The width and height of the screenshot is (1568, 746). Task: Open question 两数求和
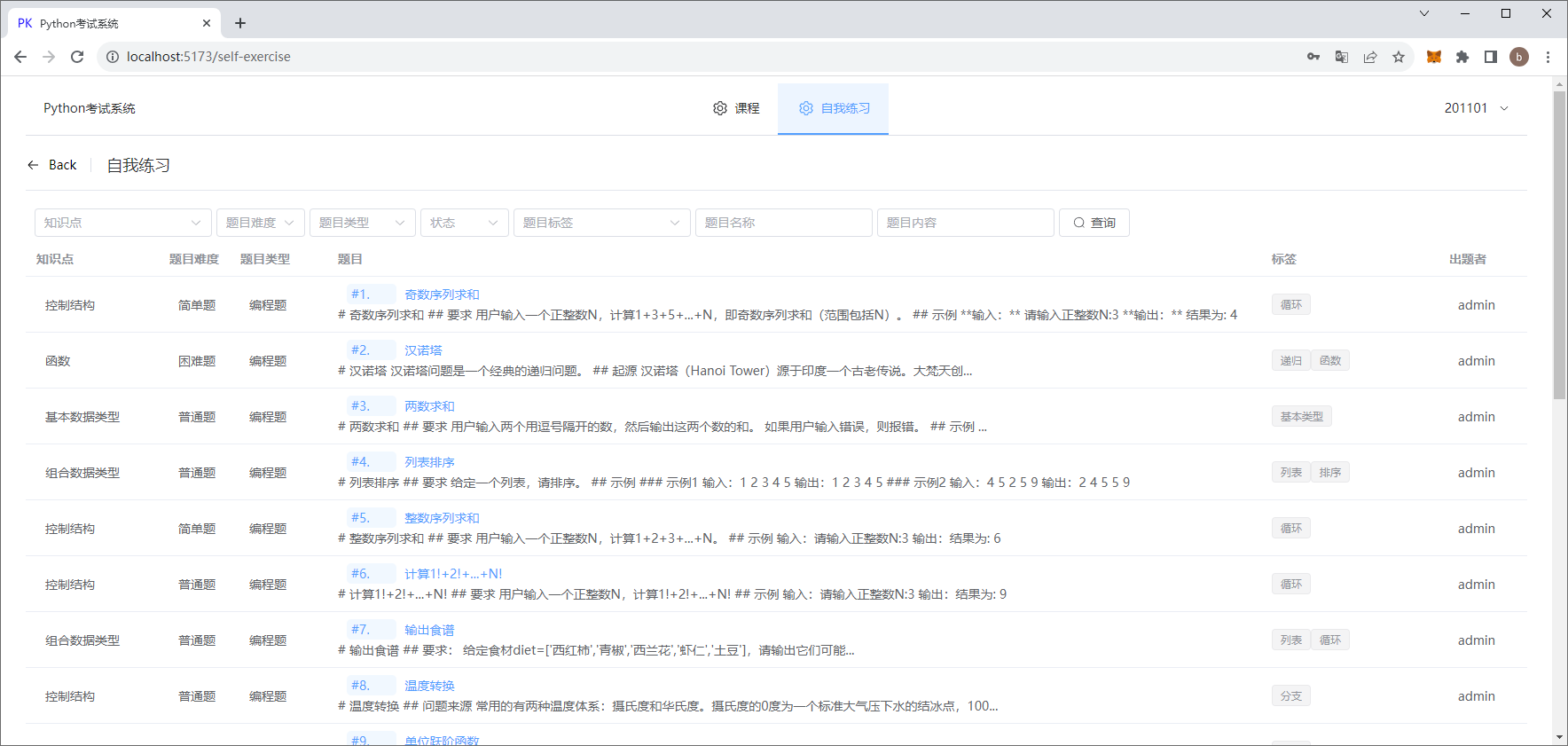click(429, 406)
